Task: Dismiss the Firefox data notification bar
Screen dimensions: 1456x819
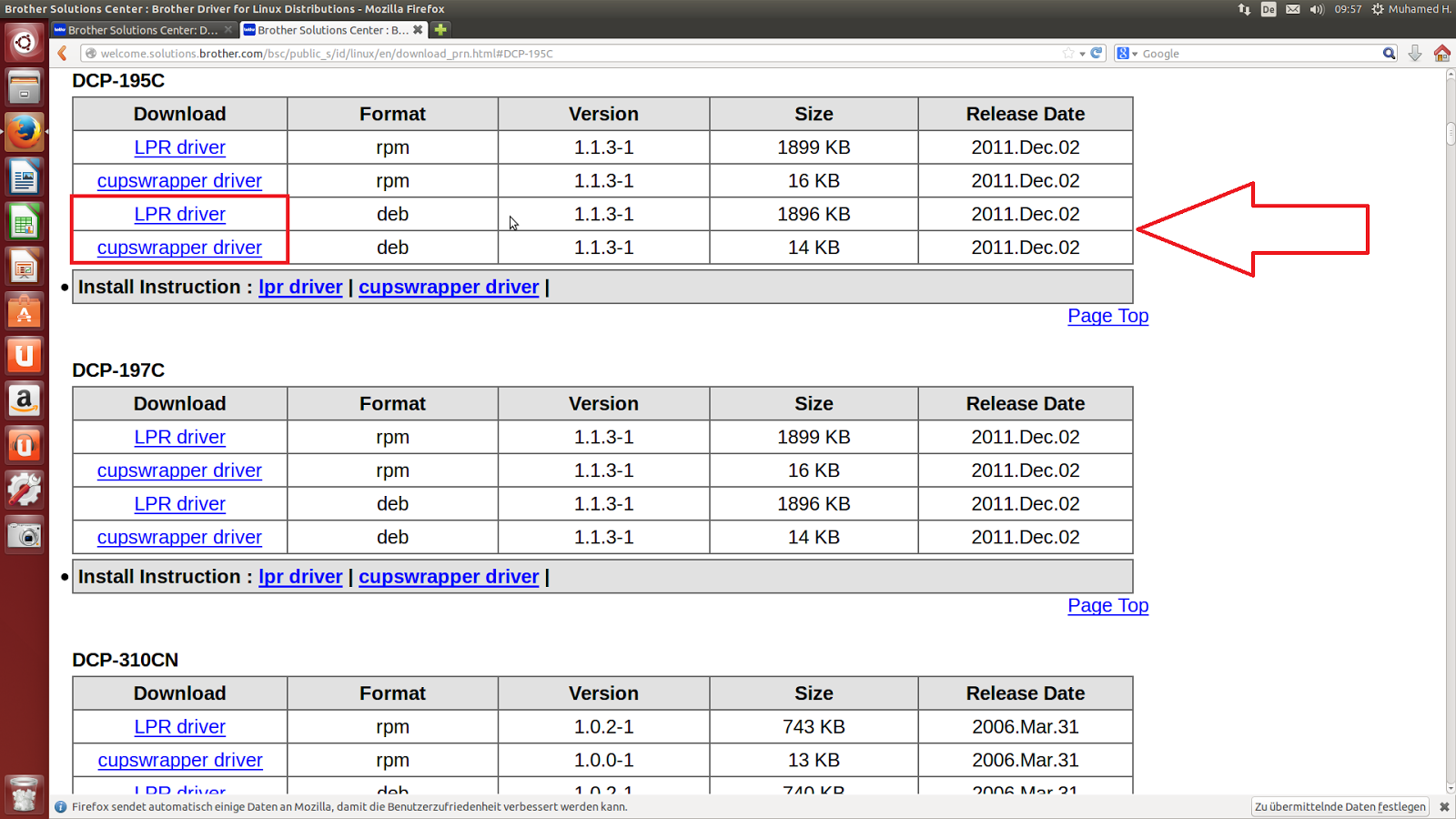Action: [x=1444, y=807]
